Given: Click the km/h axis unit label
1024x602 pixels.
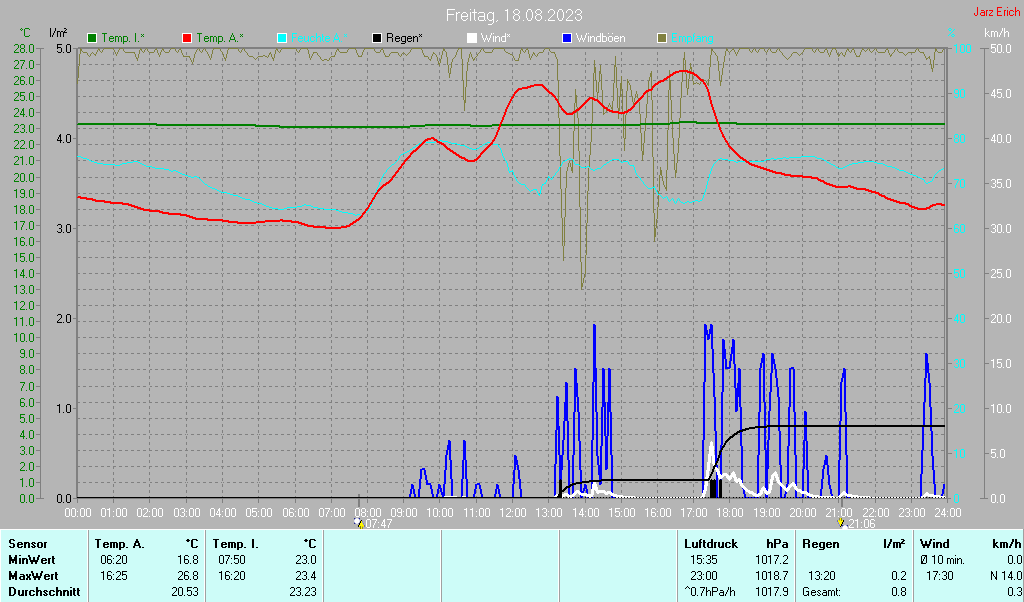Looking at the screenshot, I should point(996,33).
